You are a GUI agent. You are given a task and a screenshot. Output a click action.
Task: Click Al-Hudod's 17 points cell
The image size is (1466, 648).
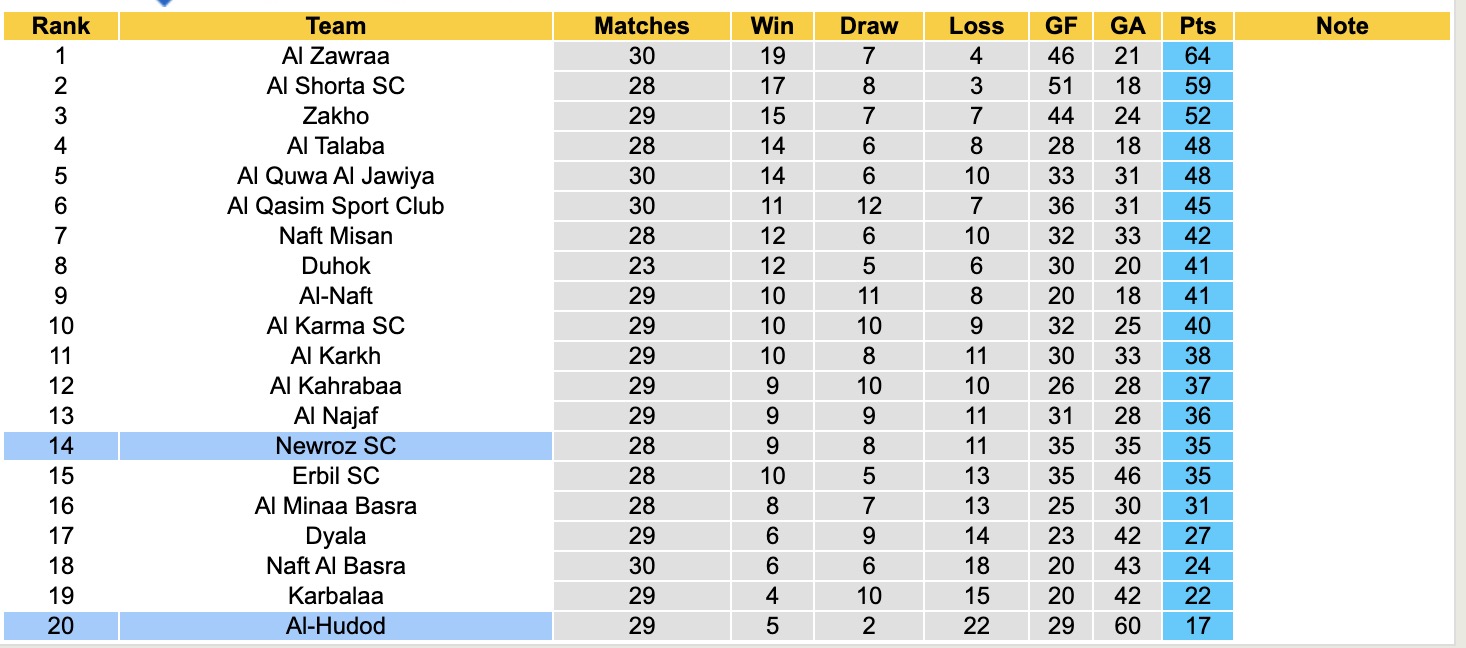tap(1197, 626)
